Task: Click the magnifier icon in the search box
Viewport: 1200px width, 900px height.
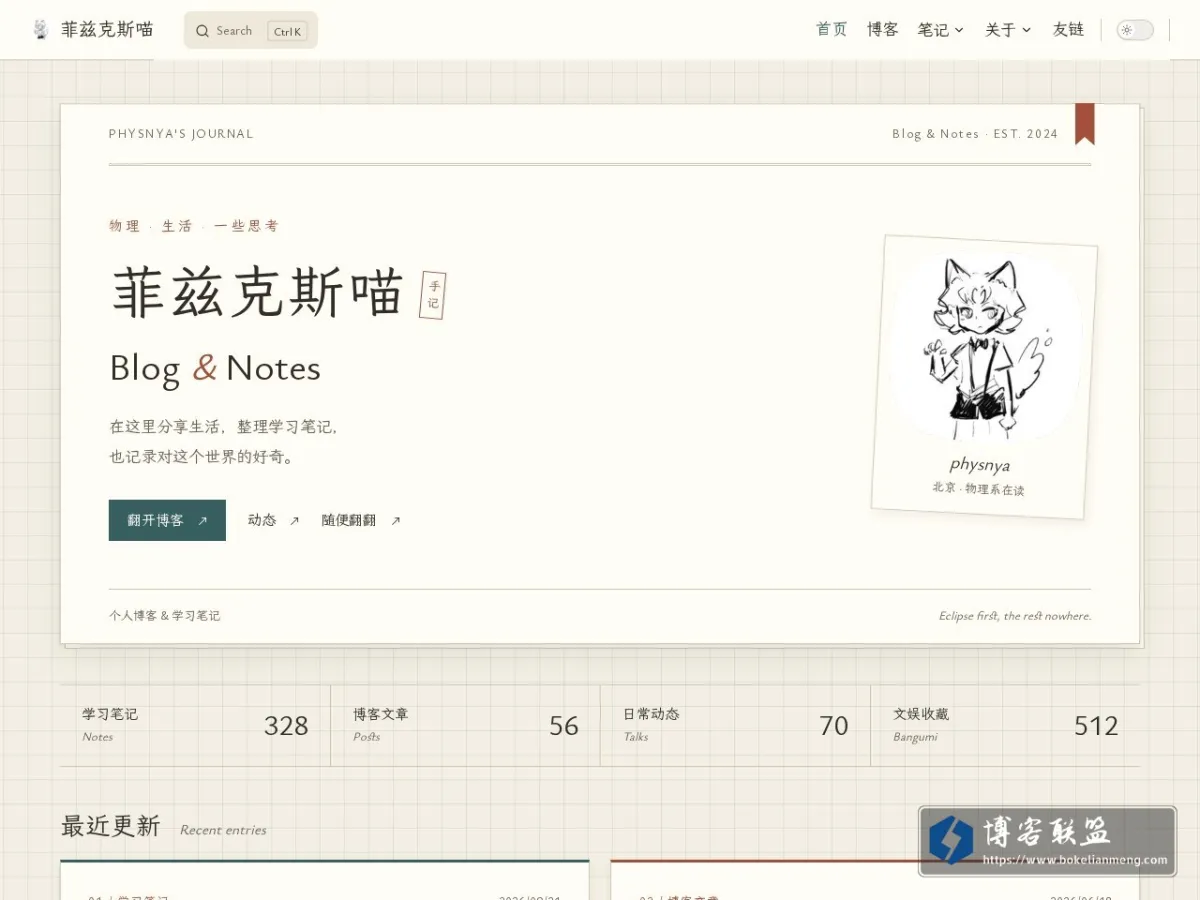Action: (x=202, y=31)
